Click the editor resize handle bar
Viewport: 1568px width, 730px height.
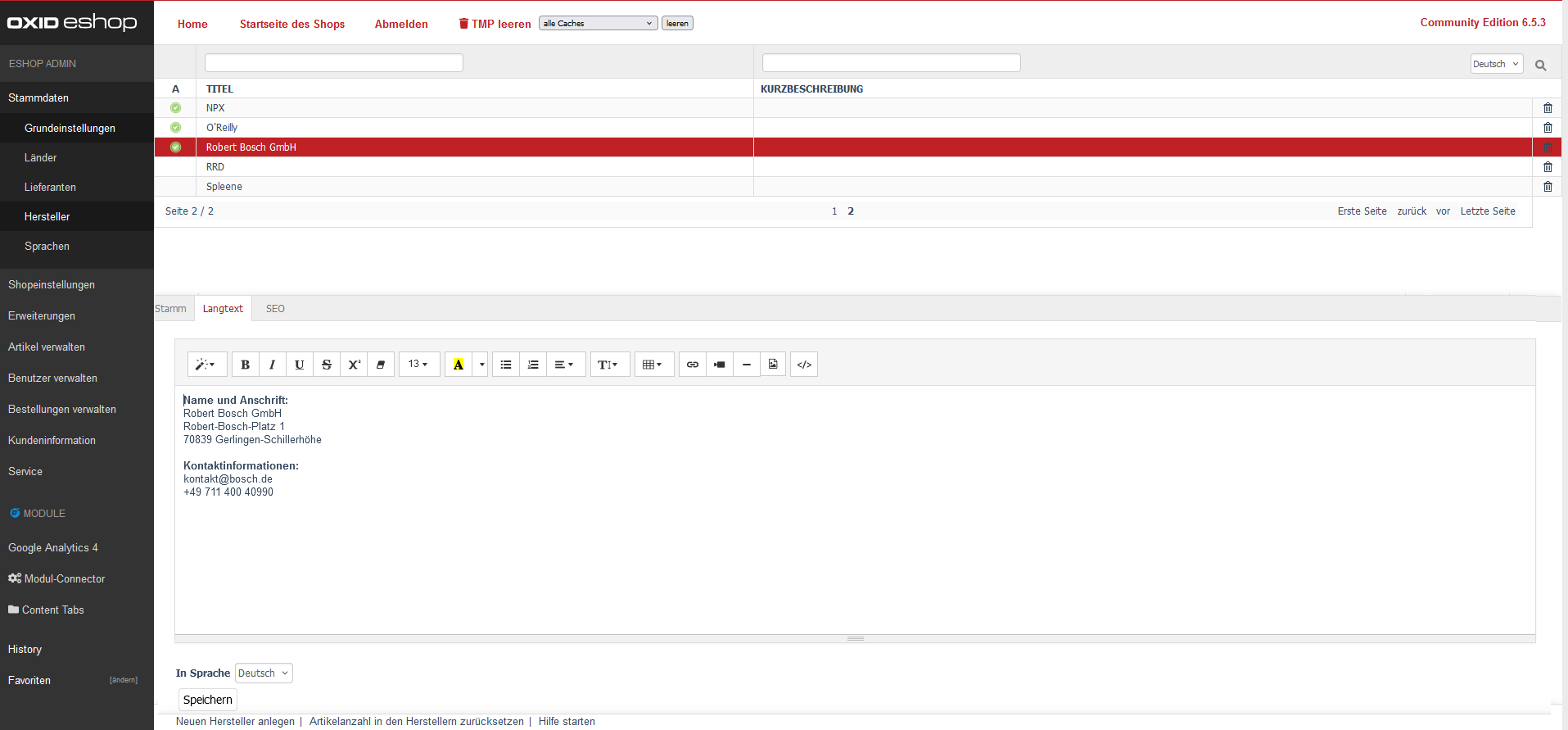point(855,638)
